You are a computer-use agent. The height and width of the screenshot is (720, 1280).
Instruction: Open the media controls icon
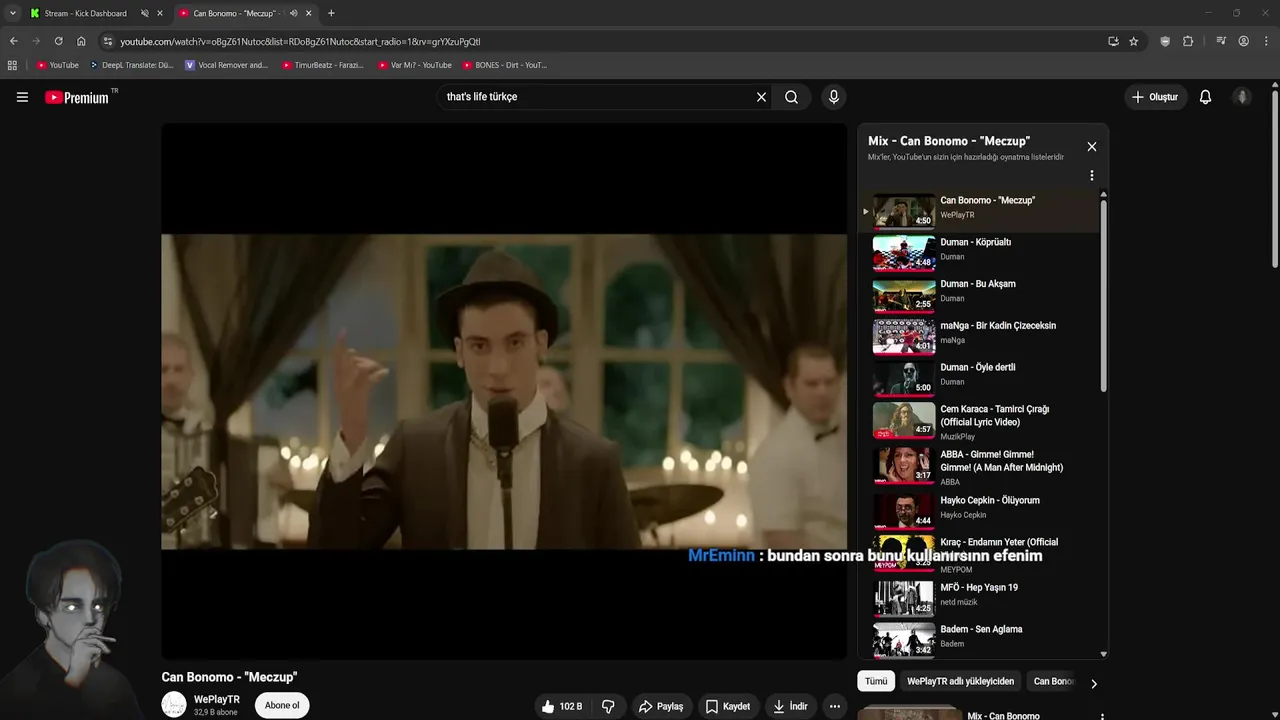[1221, 41]
